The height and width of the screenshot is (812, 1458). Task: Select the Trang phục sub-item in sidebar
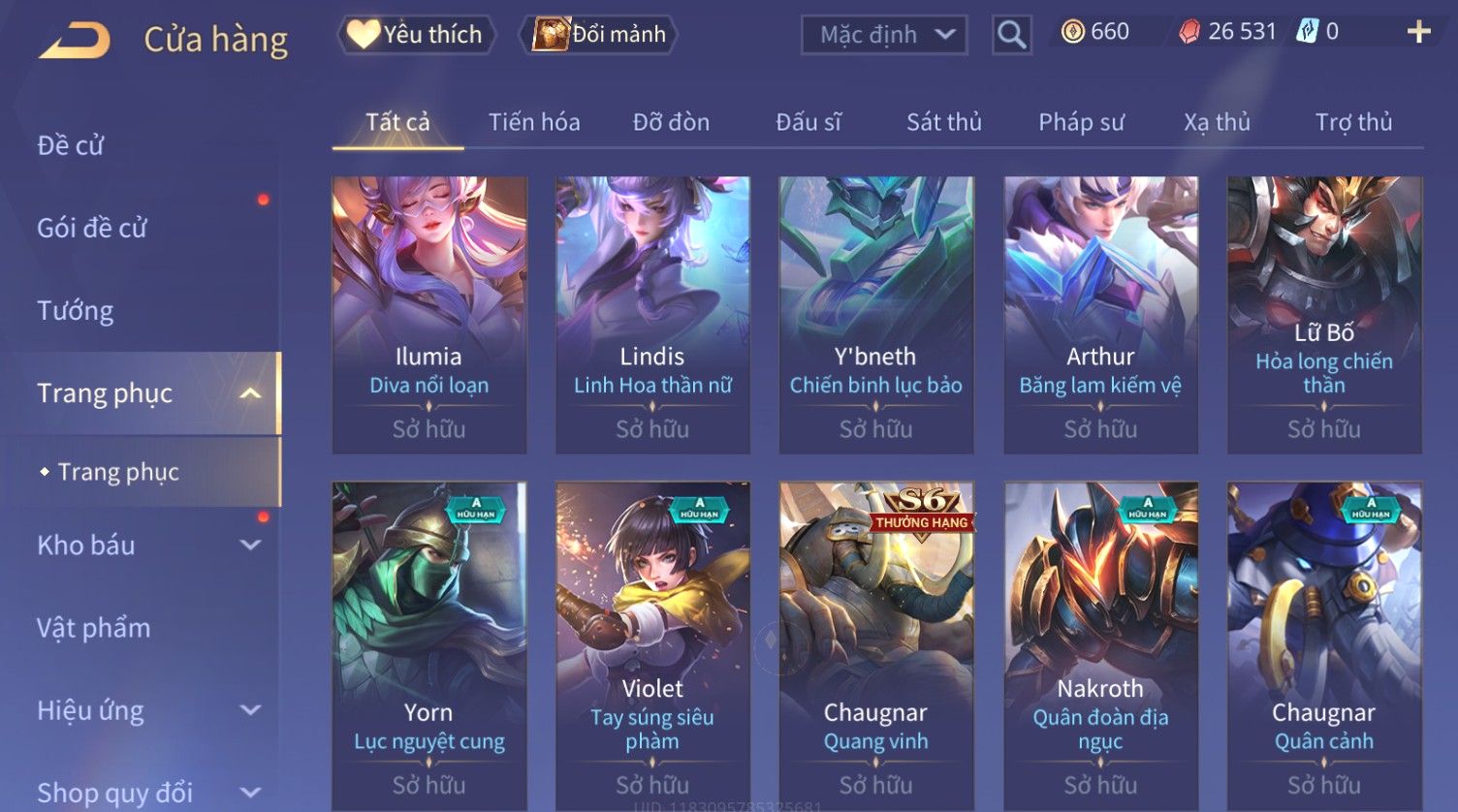click(x=118, y=472)
